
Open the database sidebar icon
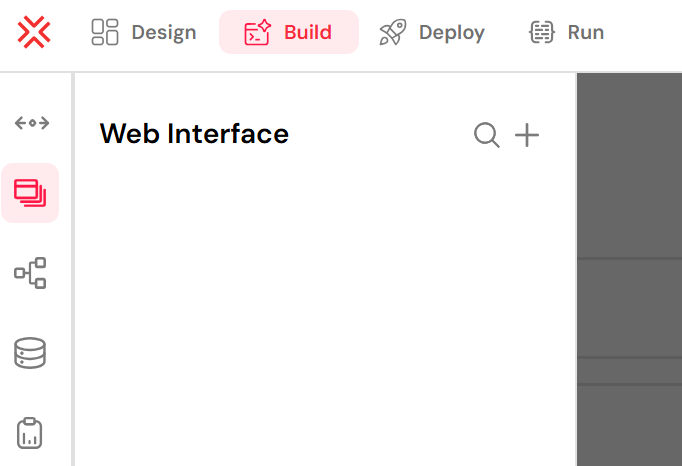(30, 353)
